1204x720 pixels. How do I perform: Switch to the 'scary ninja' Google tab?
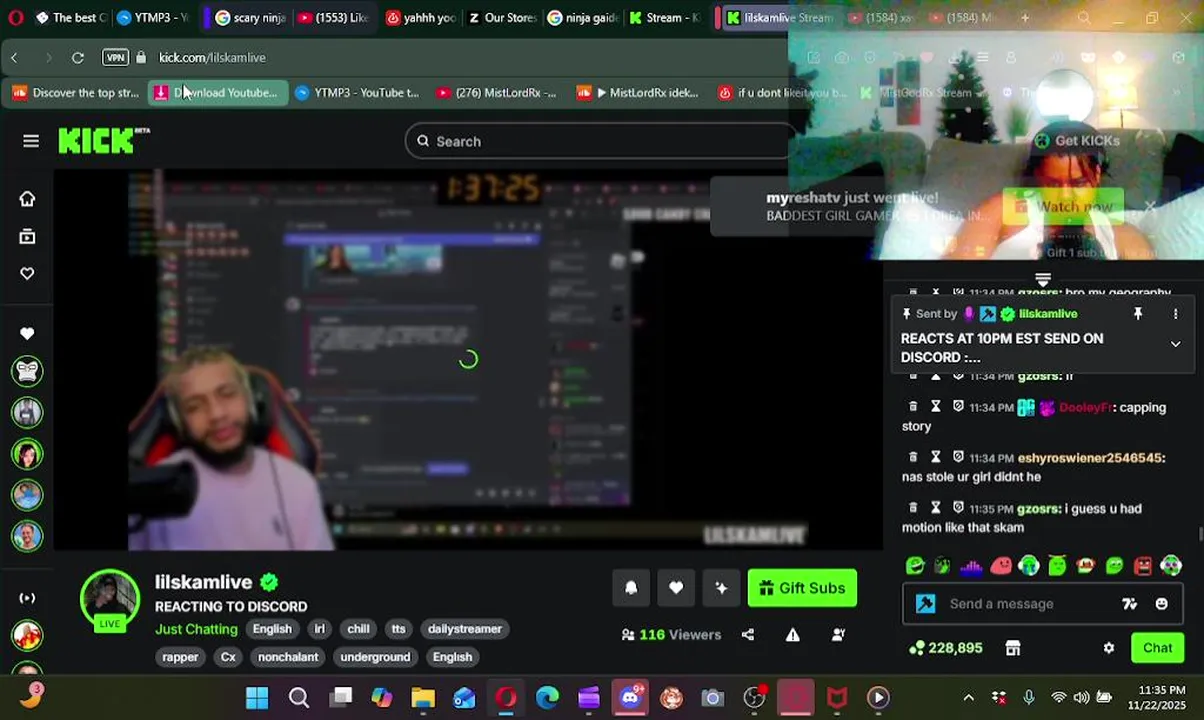tap(250, 18)
